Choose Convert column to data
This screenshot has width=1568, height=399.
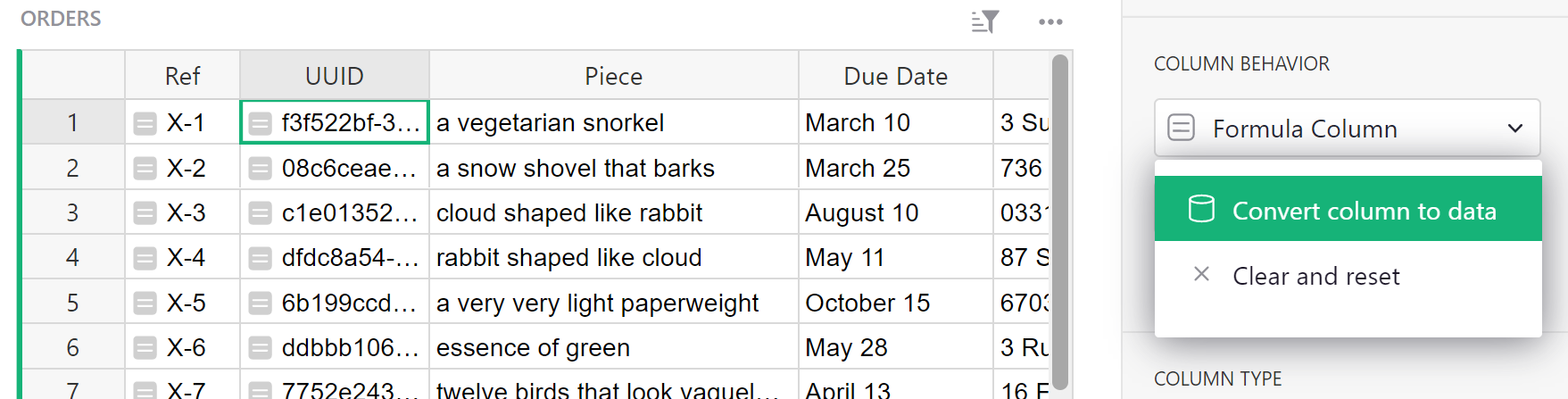tap(1364, 211)
